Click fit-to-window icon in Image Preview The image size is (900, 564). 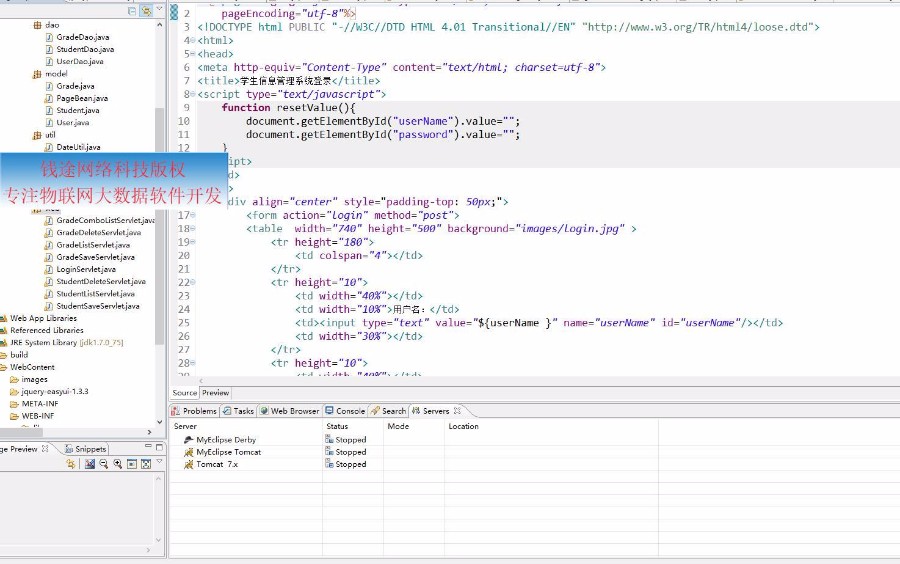coord(146,464)
